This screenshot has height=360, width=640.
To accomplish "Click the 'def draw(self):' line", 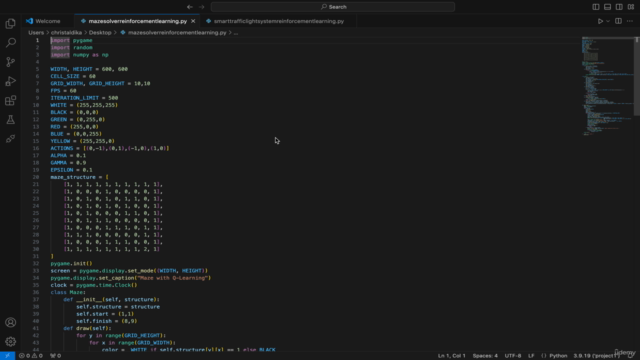I will point(87,328).
